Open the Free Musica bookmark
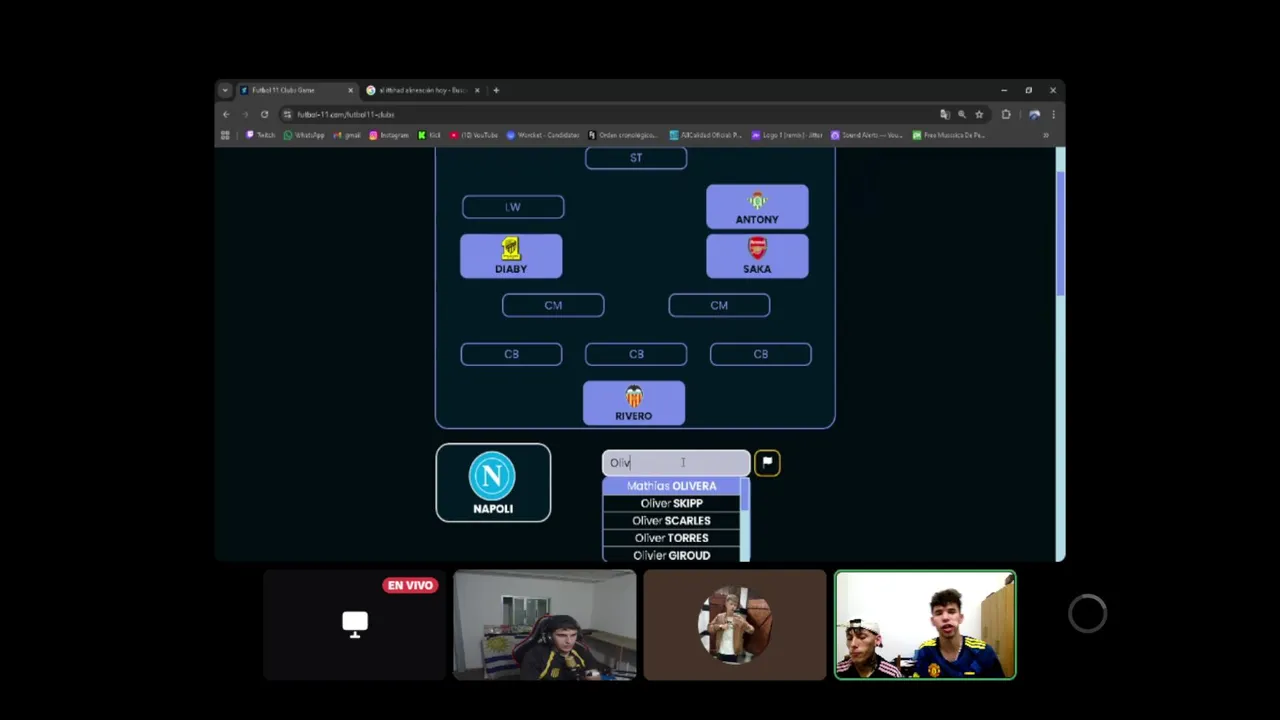Viewport: 1280px width, 720px height. 948,135
